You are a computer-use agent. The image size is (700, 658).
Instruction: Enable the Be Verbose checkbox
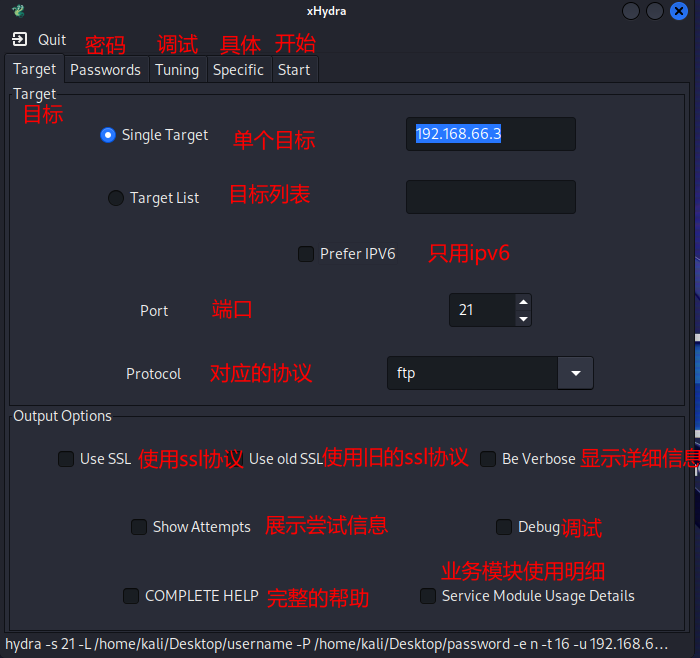488,459
